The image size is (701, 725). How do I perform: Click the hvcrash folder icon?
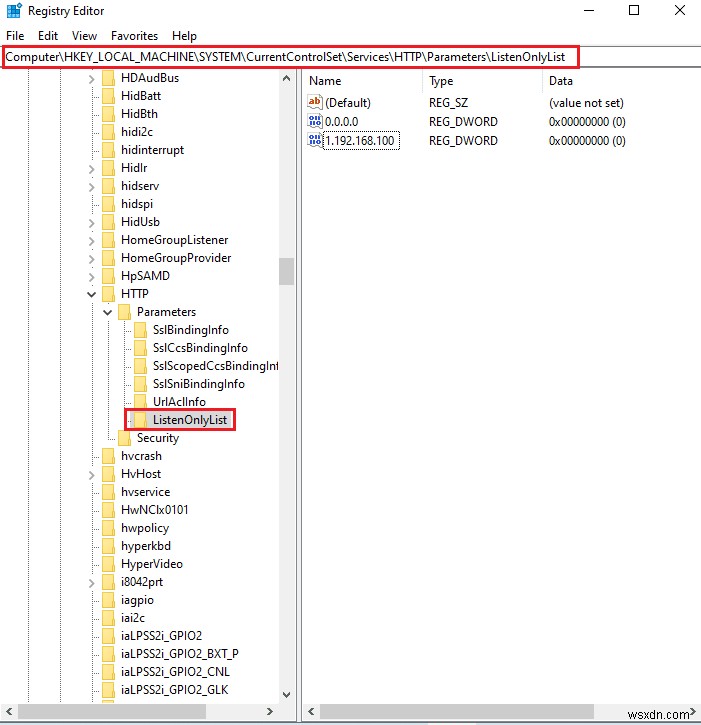click(x=109, y=456)
